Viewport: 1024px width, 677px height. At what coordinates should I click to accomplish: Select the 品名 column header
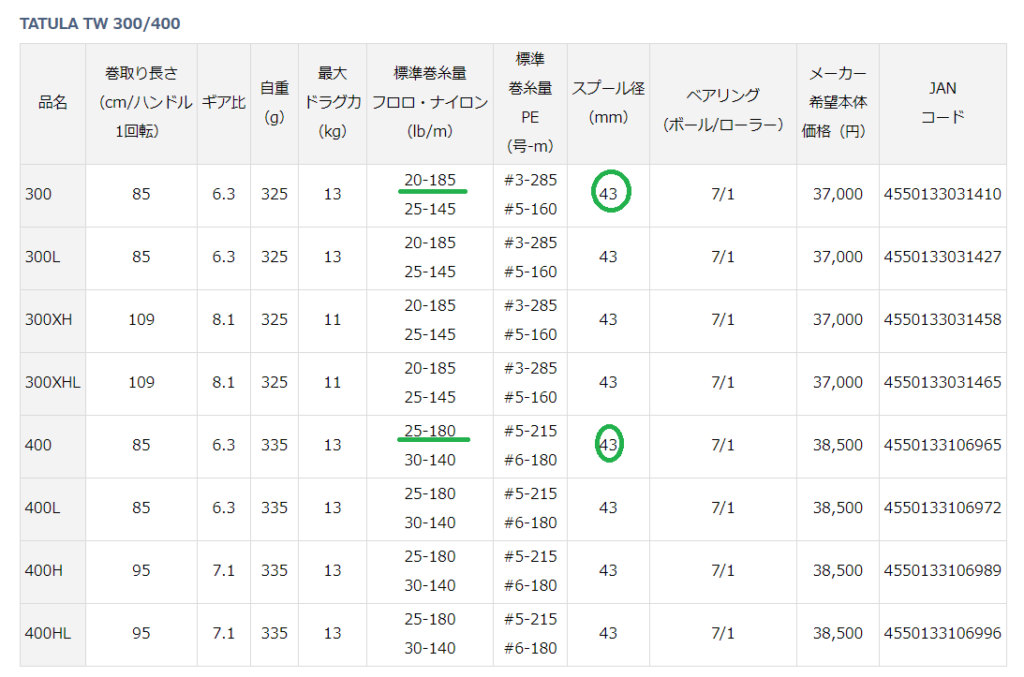(x=53, y=102)
